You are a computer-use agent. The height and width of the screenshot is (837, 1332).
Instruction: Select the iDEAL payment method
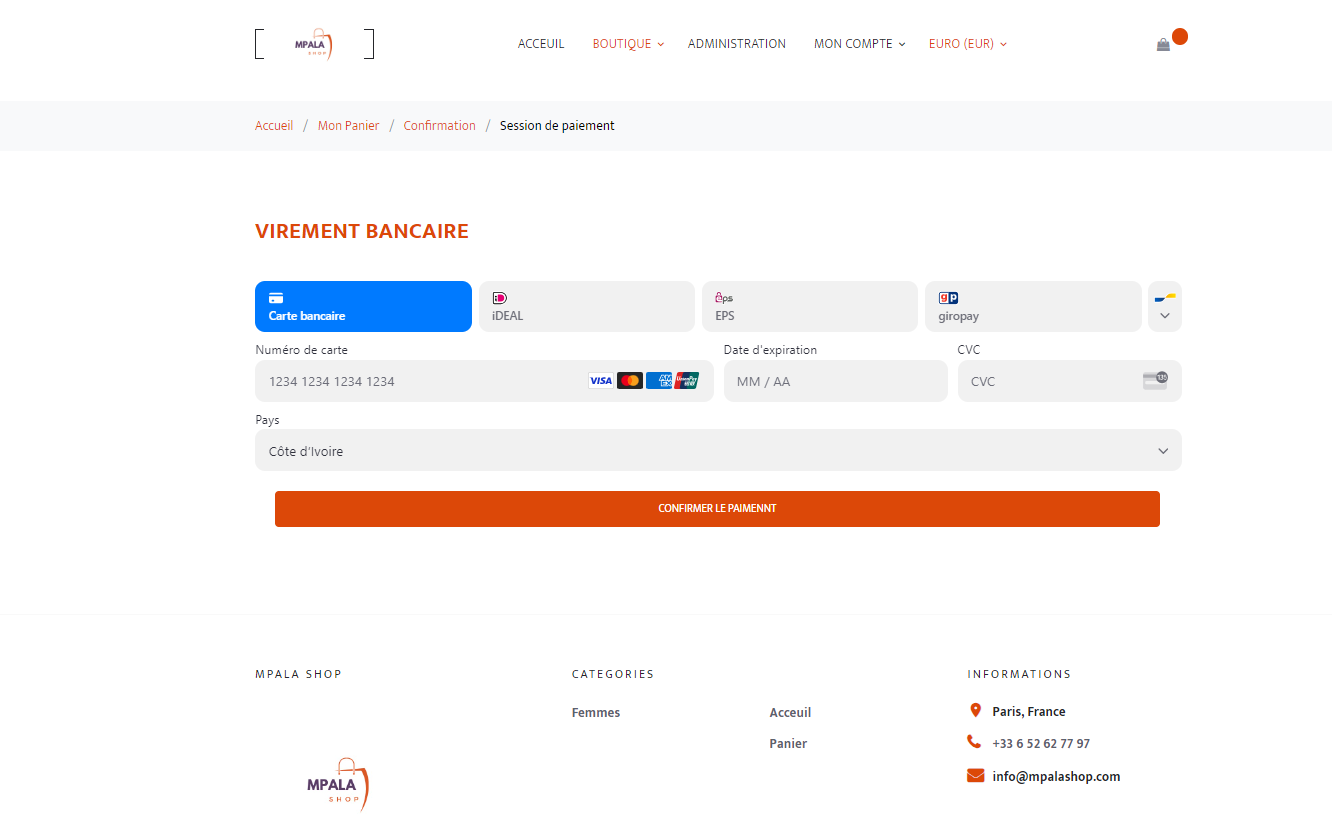586,306
